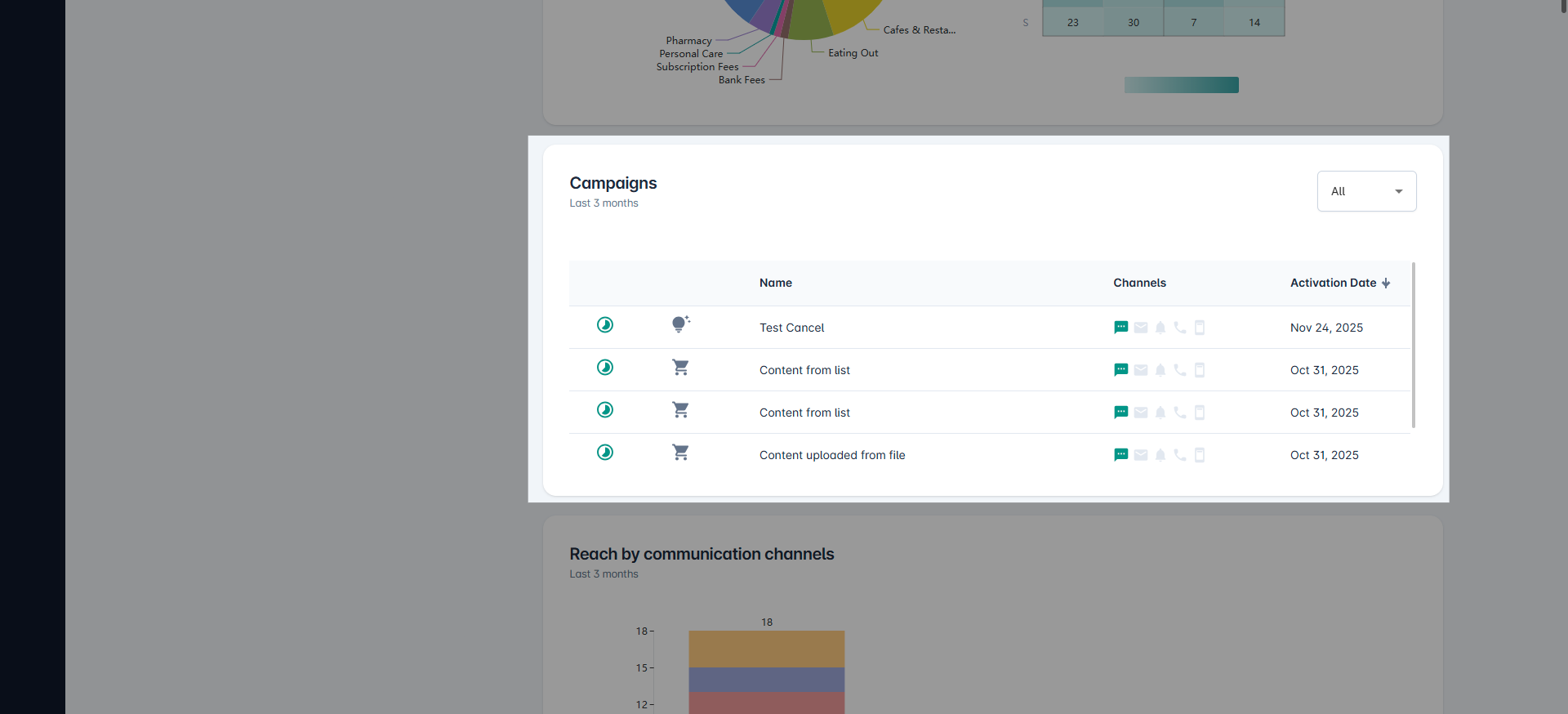Click lightbulb icon in Test Cancel row
1568x714 pixels.
(680, 324)
